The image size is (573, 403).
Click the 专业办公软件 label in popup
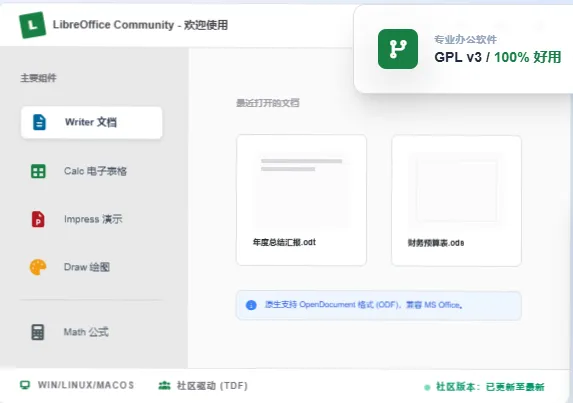click(465, 39)
